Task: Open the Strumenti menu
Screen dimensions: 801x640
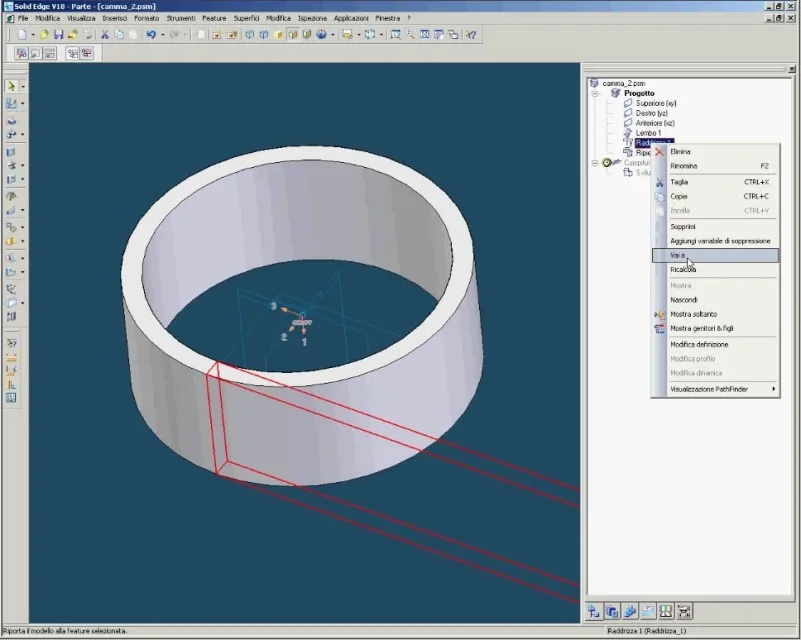Action: [181, 18]
